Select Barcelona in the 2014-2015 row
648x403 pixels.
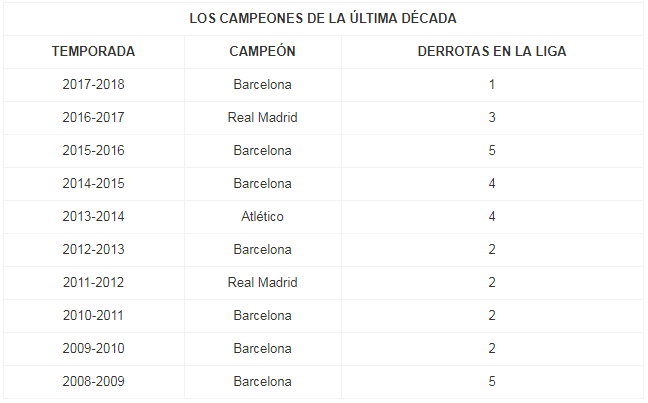pyautogui.click(x=262, y=184)
